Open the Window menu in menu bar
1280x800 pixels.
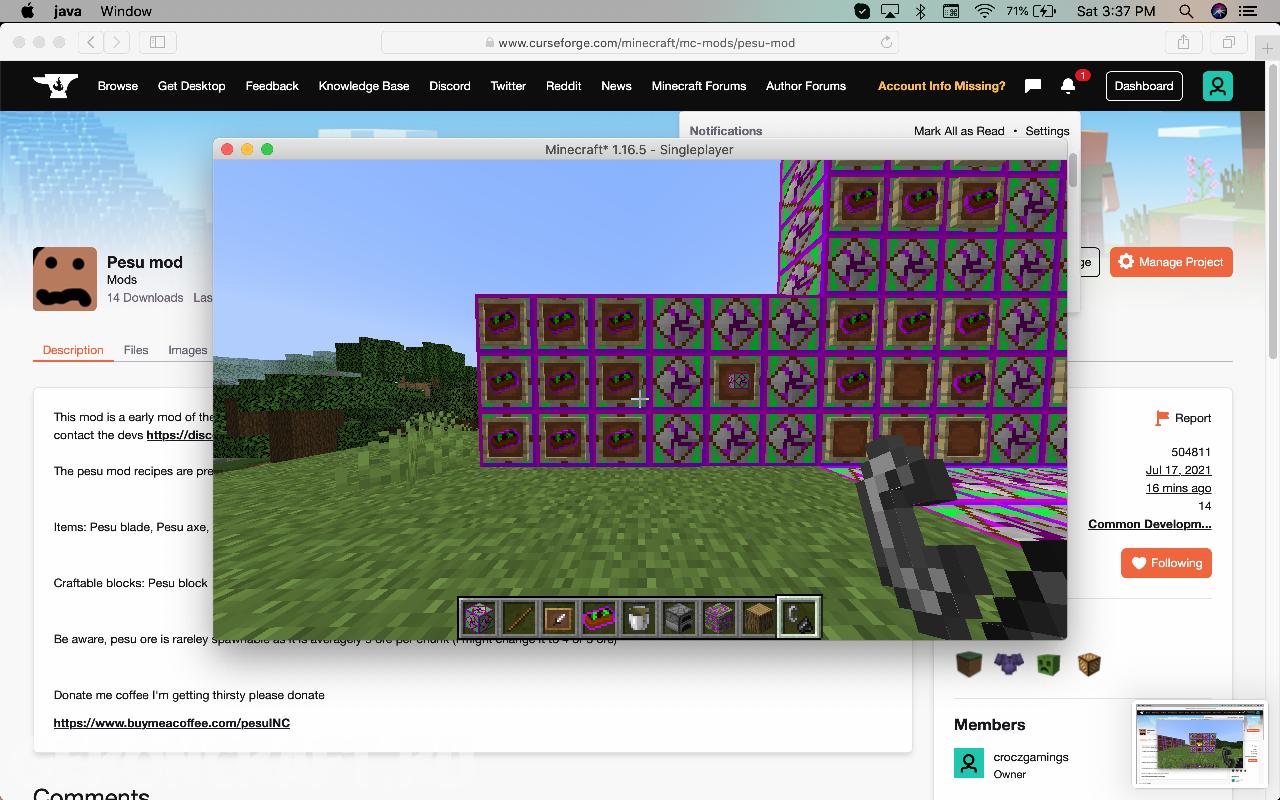tap(126, 11)
